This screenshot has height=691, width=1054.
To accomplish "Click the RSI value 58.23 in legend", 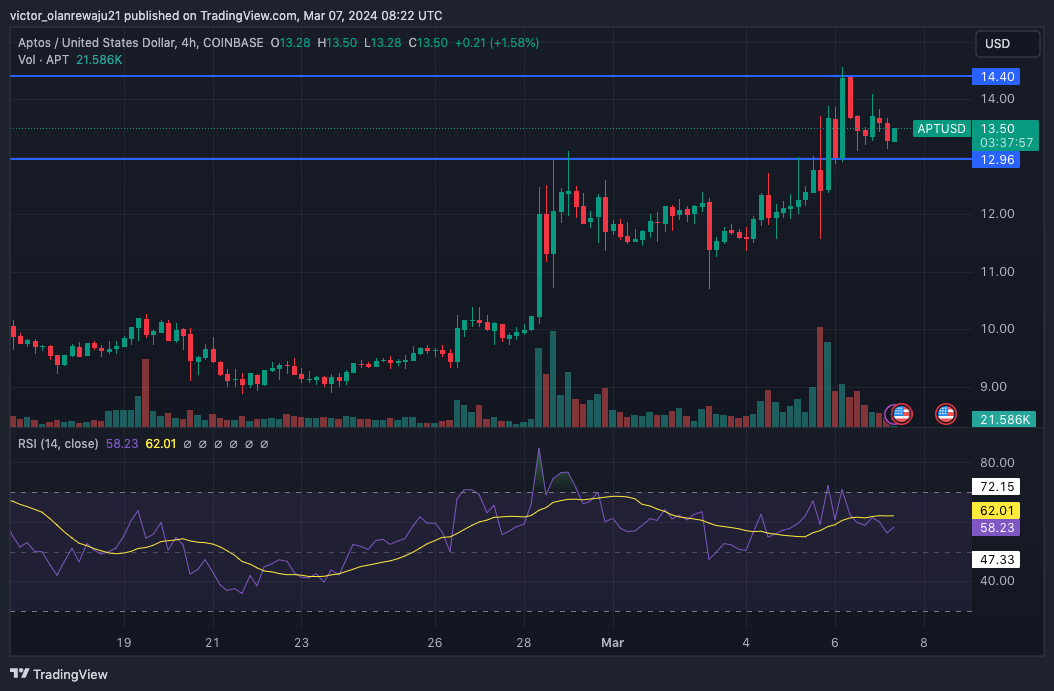I will [x=122, y=444].
